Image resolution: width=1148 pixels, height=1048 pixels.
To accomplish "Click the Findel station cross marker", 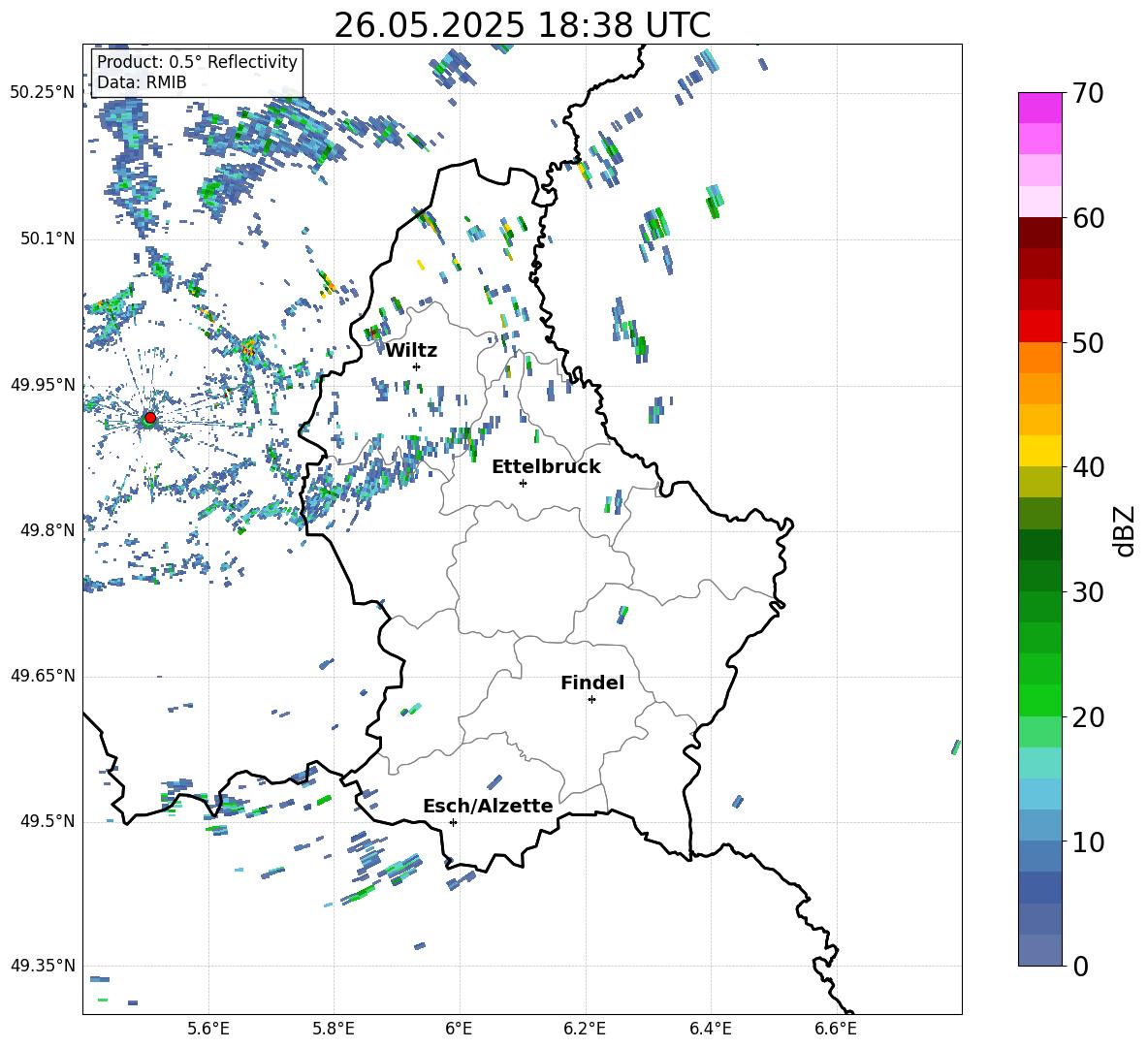I will 591,700.
